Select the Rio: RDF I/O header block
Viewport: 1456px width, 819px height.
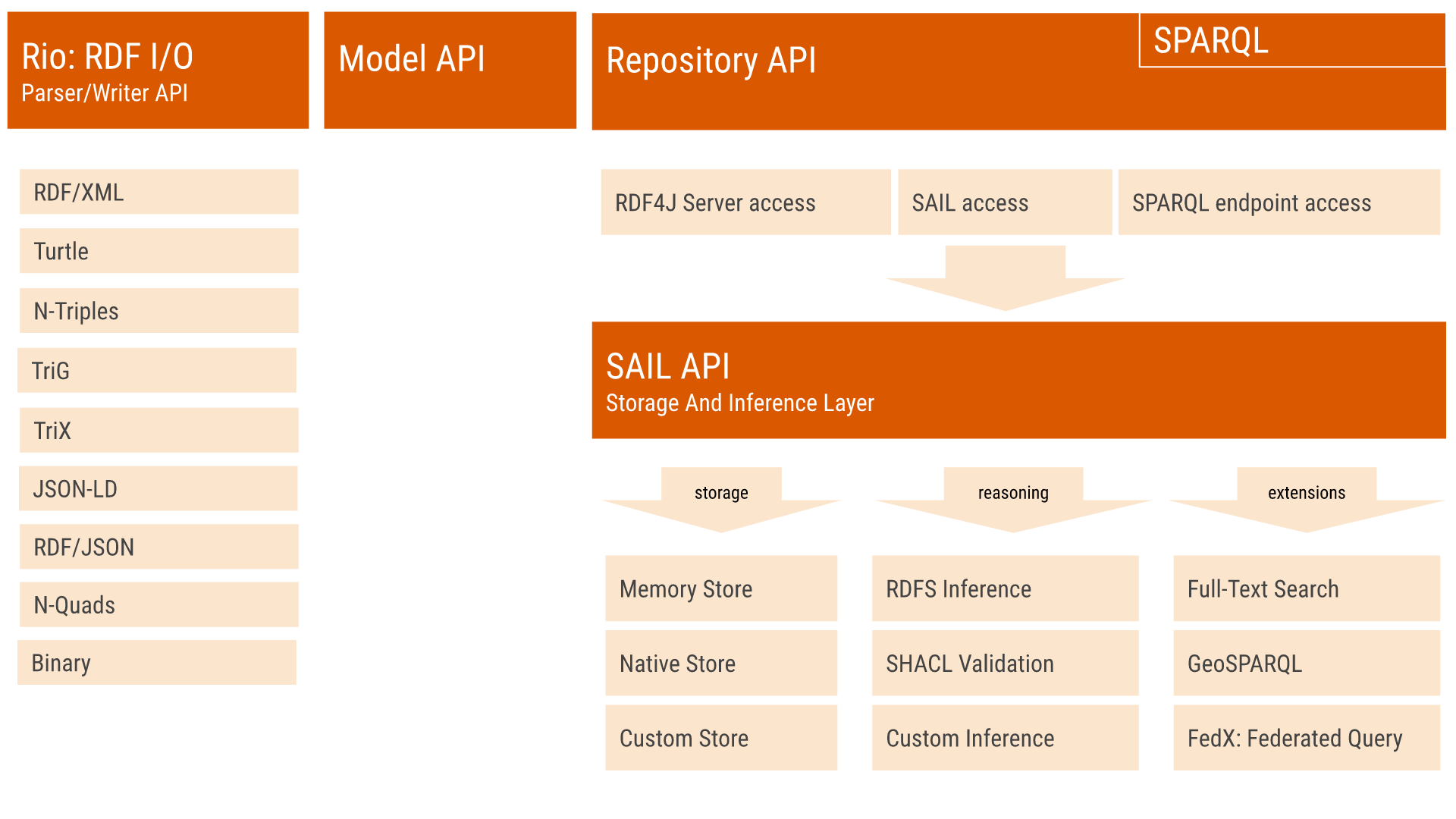click(157, 68)
